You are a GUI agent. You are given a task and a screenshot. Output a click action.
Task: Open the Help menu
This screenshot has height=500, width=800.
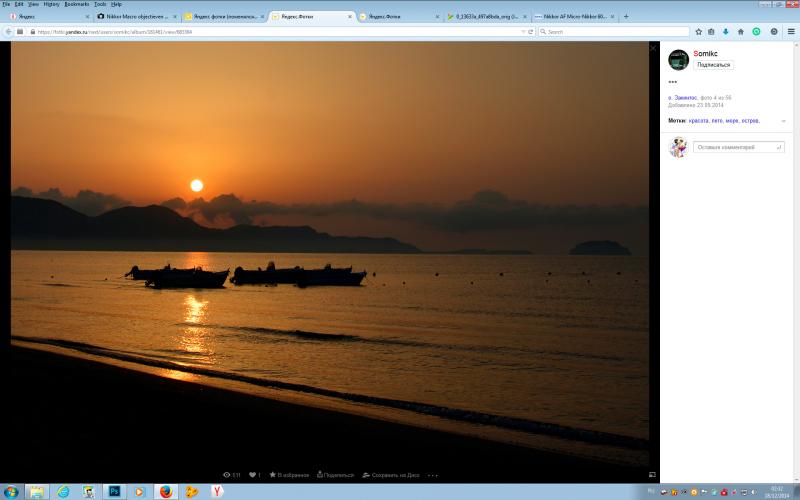[x=116, y=4]
